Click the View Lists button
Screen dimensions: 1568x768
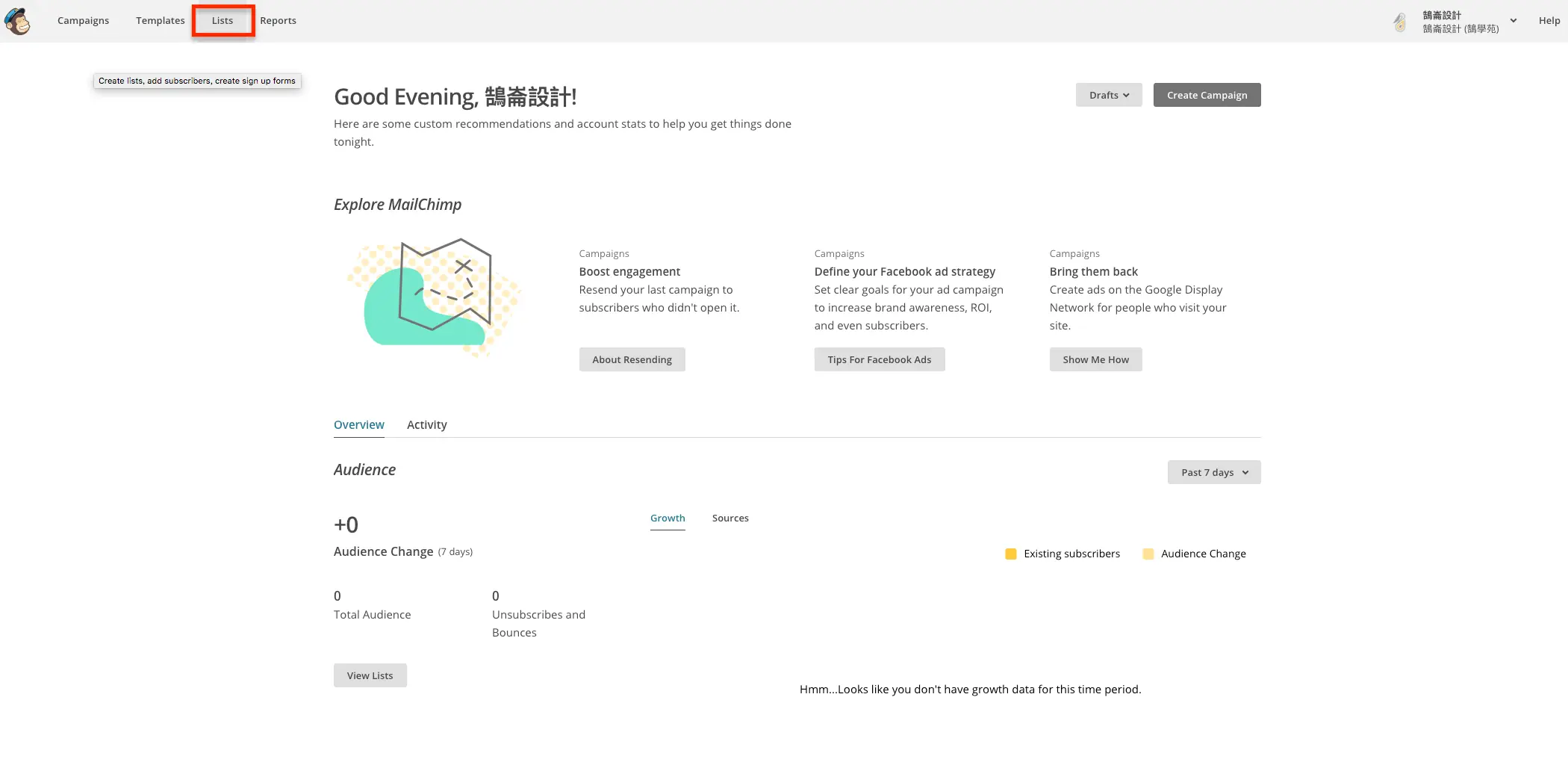(370, 675)
